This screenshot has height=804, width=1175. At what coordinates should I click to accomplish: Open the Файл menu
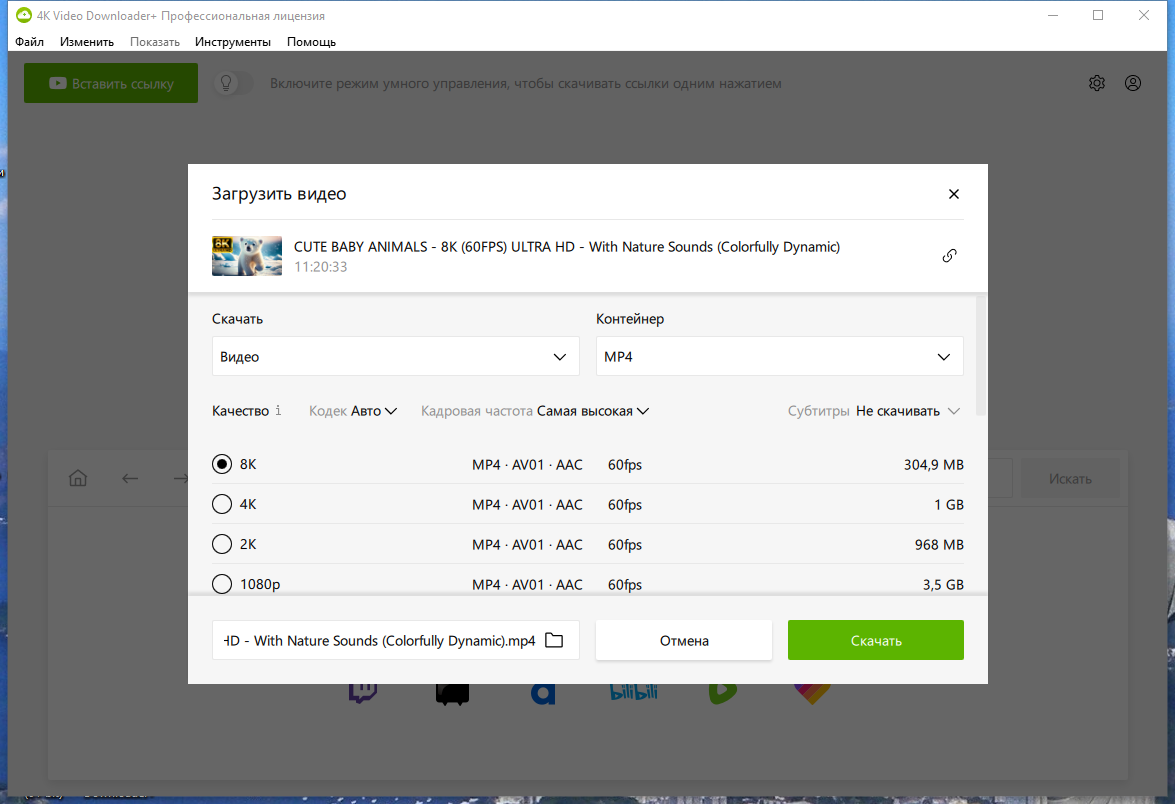pyautogui.click(x=29, y=42)
